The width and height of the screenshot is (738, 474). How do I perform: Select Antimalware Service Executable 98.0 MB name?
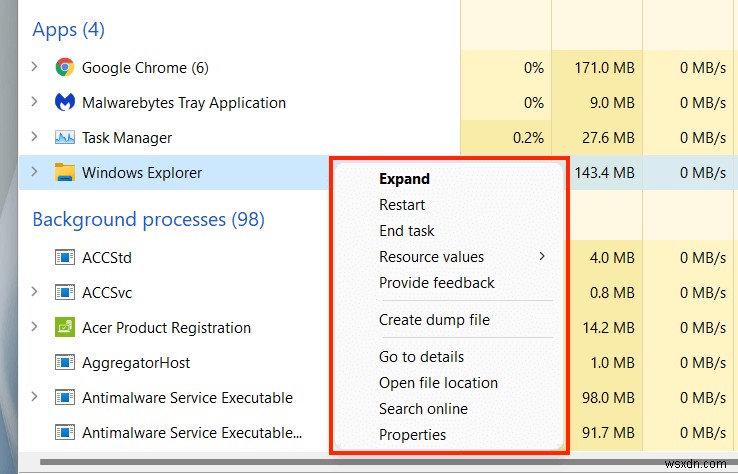pyautogui.click(x=187, y=398)
